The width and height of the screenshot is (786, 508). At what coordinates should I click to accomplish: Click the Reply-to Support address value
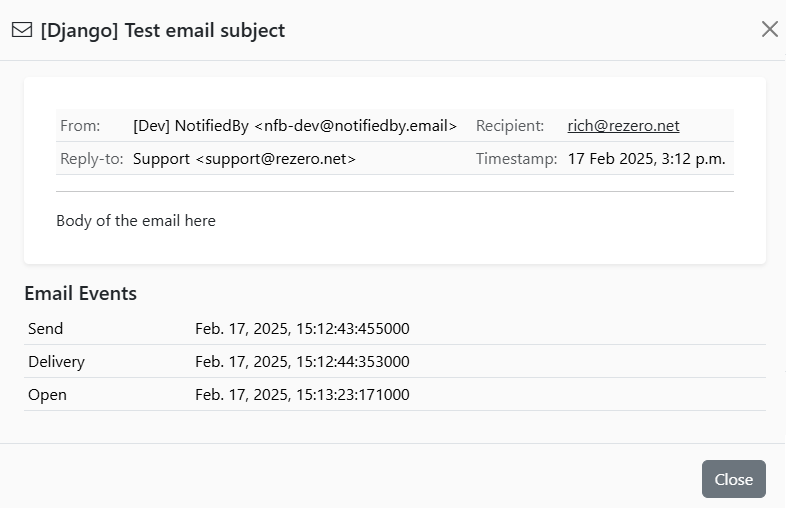(244, 158)
